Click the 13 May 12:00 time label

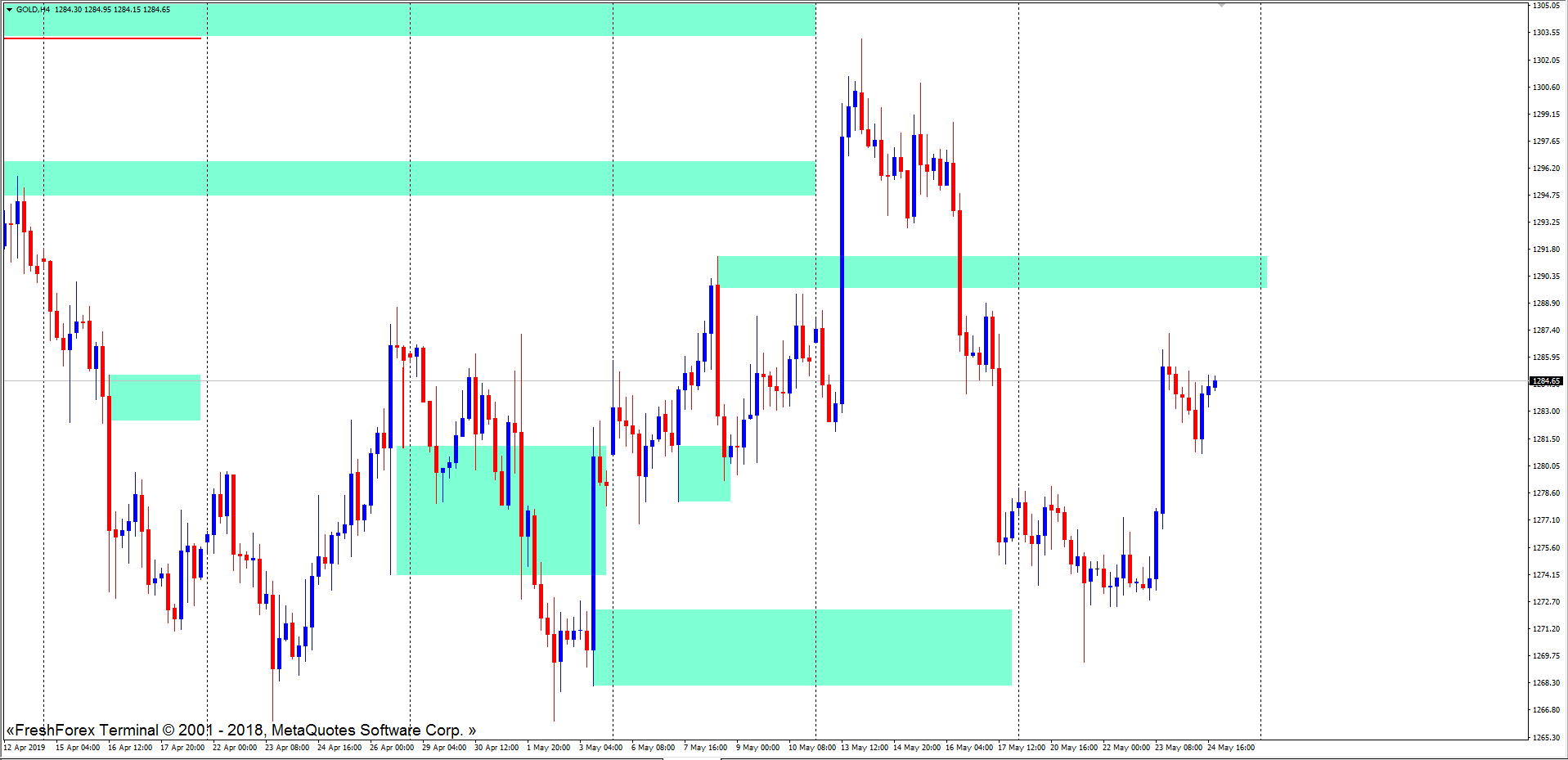(x=864, y=747)
